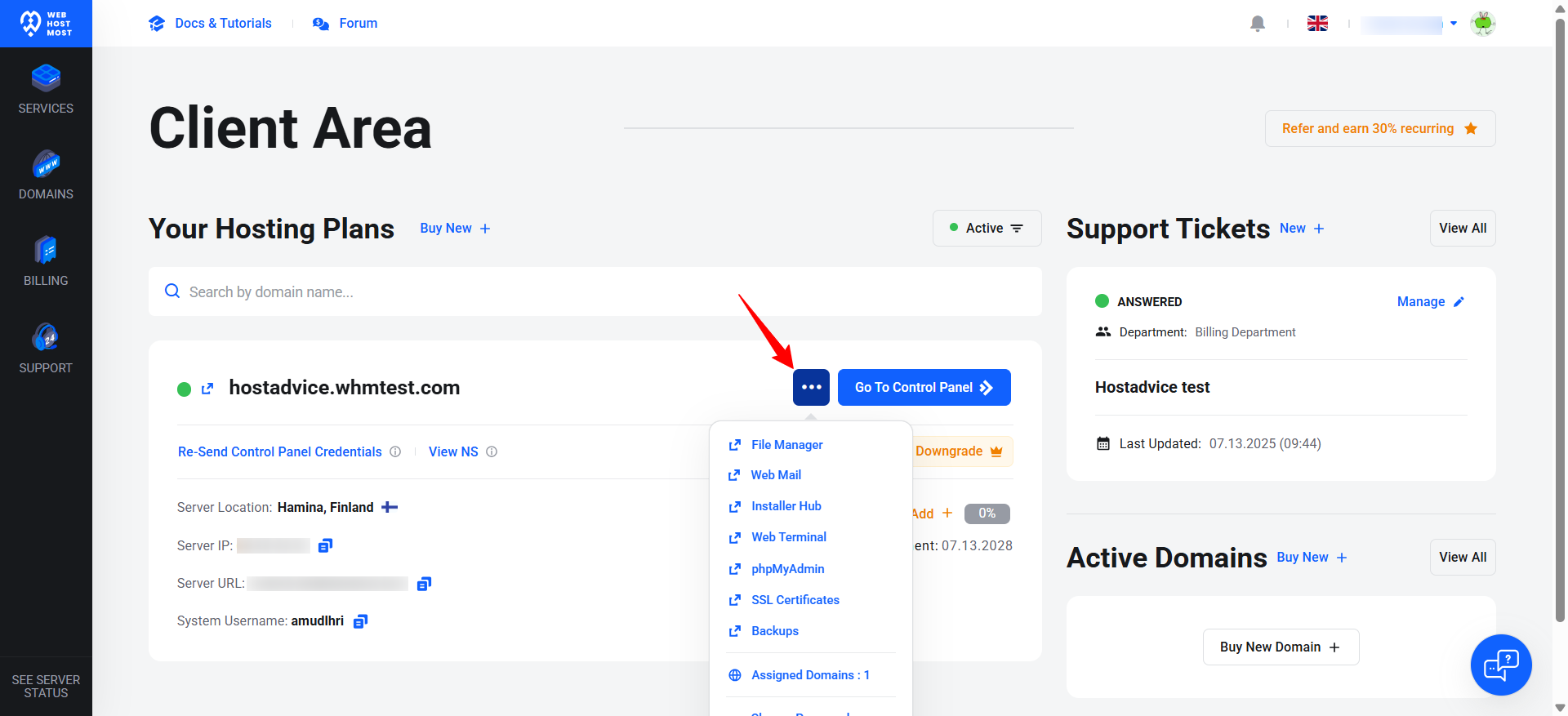Screen dimensions: 1568x716
Task: Click Add plus link near usage
Action: pyautogui.click(x=932, y=514)
